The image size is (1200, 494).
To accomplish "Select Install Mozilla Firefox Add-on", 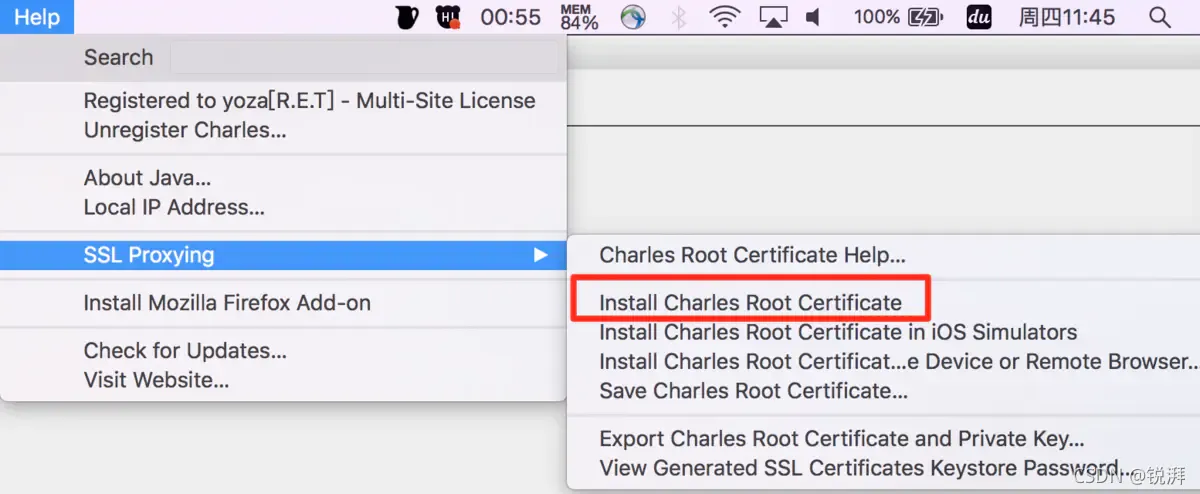I will [227, 302].
